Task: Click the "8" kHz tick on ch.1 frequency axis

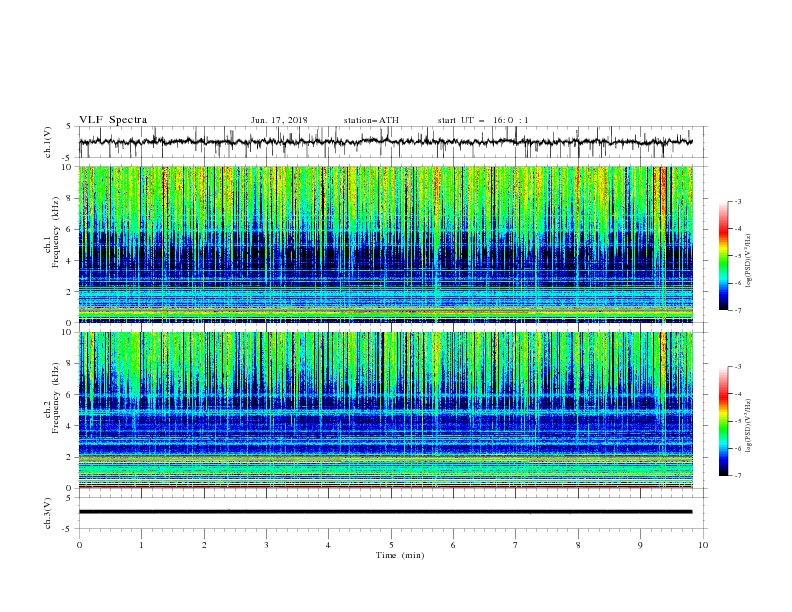Action: click(x=70, y=198)
